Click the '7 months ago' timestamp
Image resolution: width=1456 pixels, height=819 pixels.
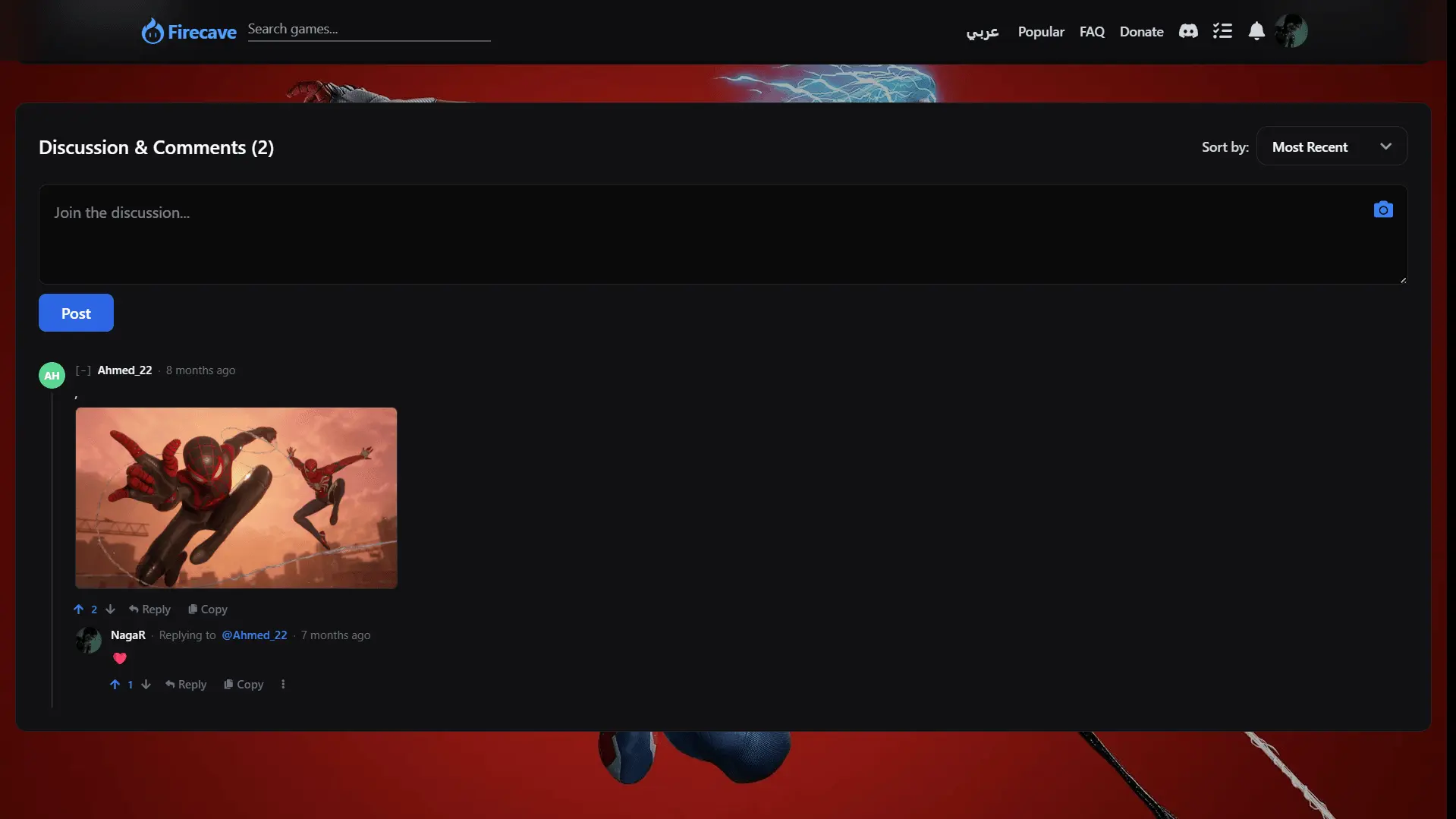(335, 635)
